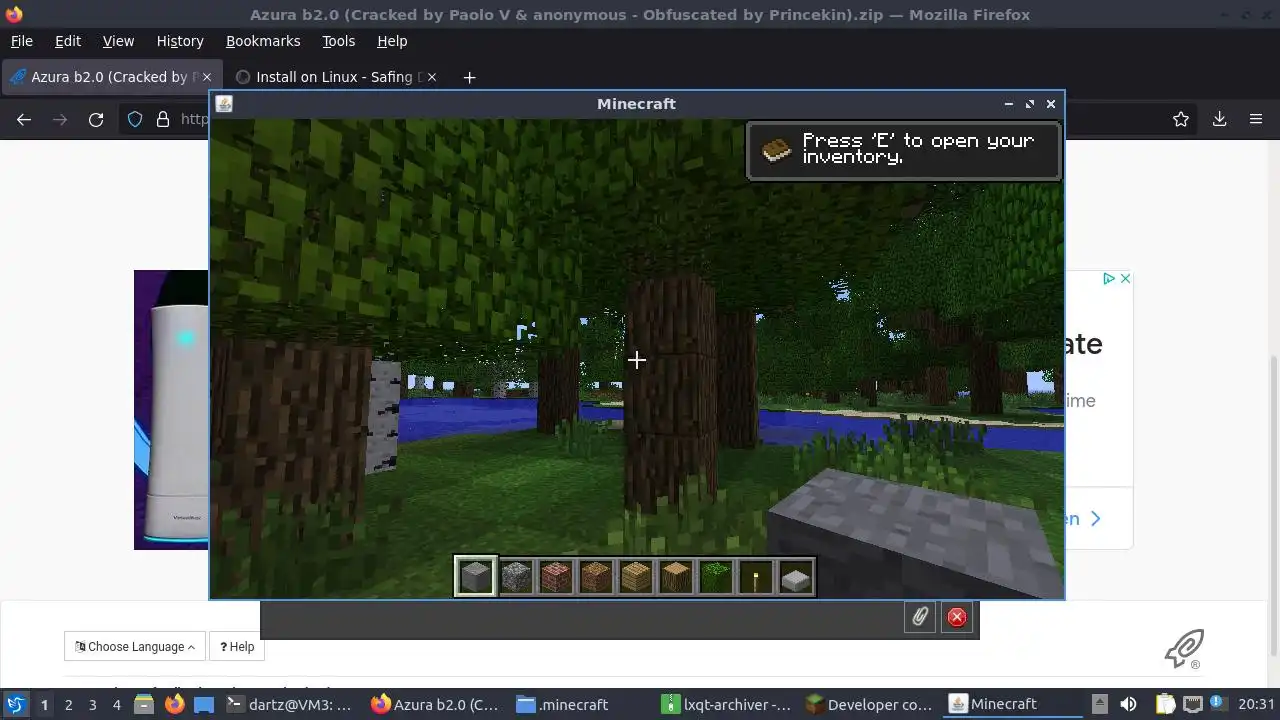Open the Help menu in menu bar

coord(392,41)
